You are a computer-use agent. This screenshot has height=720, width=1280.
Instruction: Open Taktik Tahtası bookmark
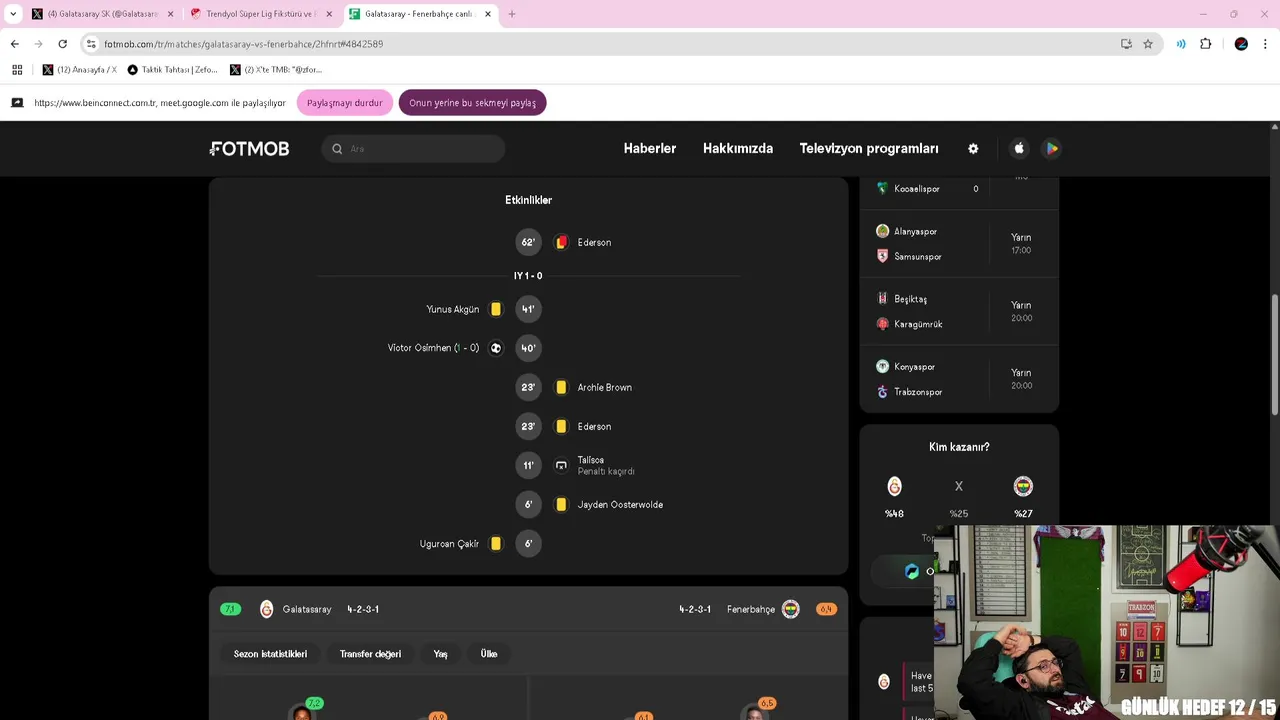(172, 70)
